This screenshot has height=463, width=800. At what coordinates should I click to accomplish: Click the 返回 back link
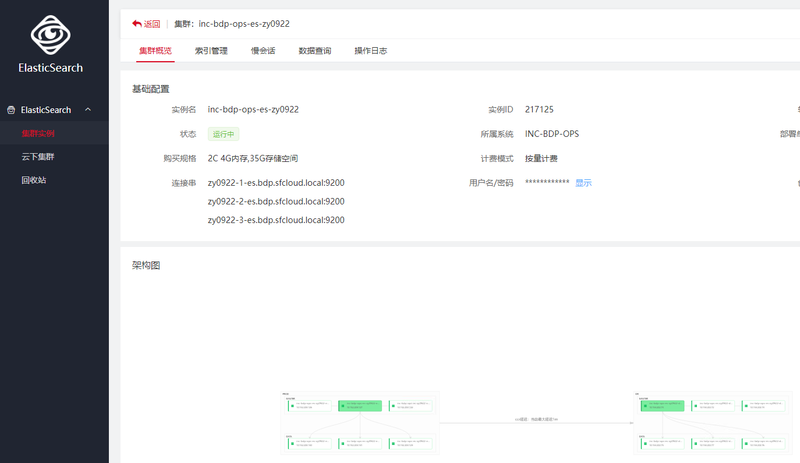[x=151, y=23]
